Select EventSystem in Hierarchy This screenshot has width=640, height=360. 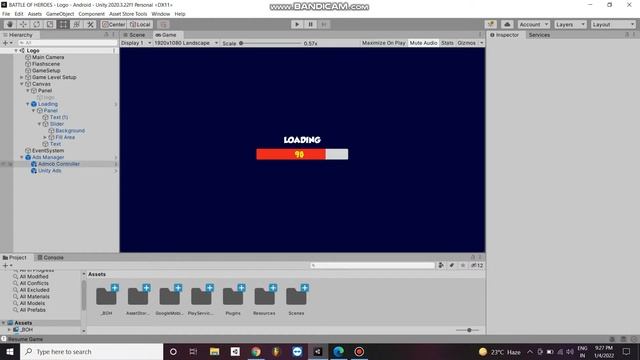pos(48,151)
